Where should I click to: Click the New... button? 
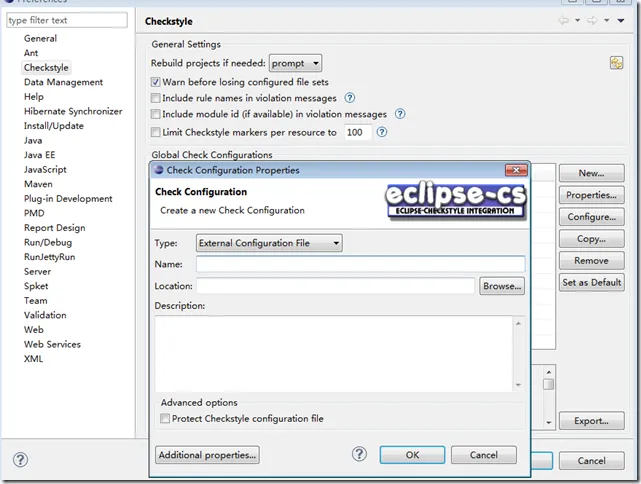click(592, 173)
